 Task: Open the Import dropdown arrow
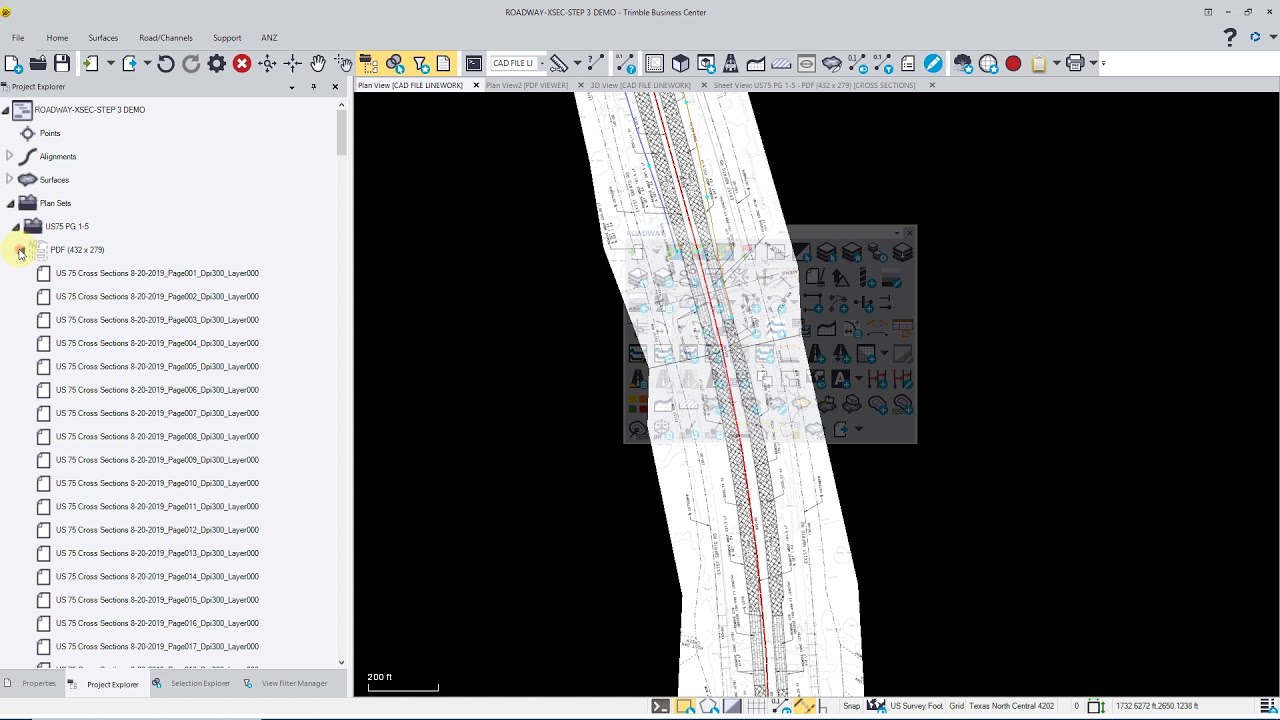click(110, 63)
